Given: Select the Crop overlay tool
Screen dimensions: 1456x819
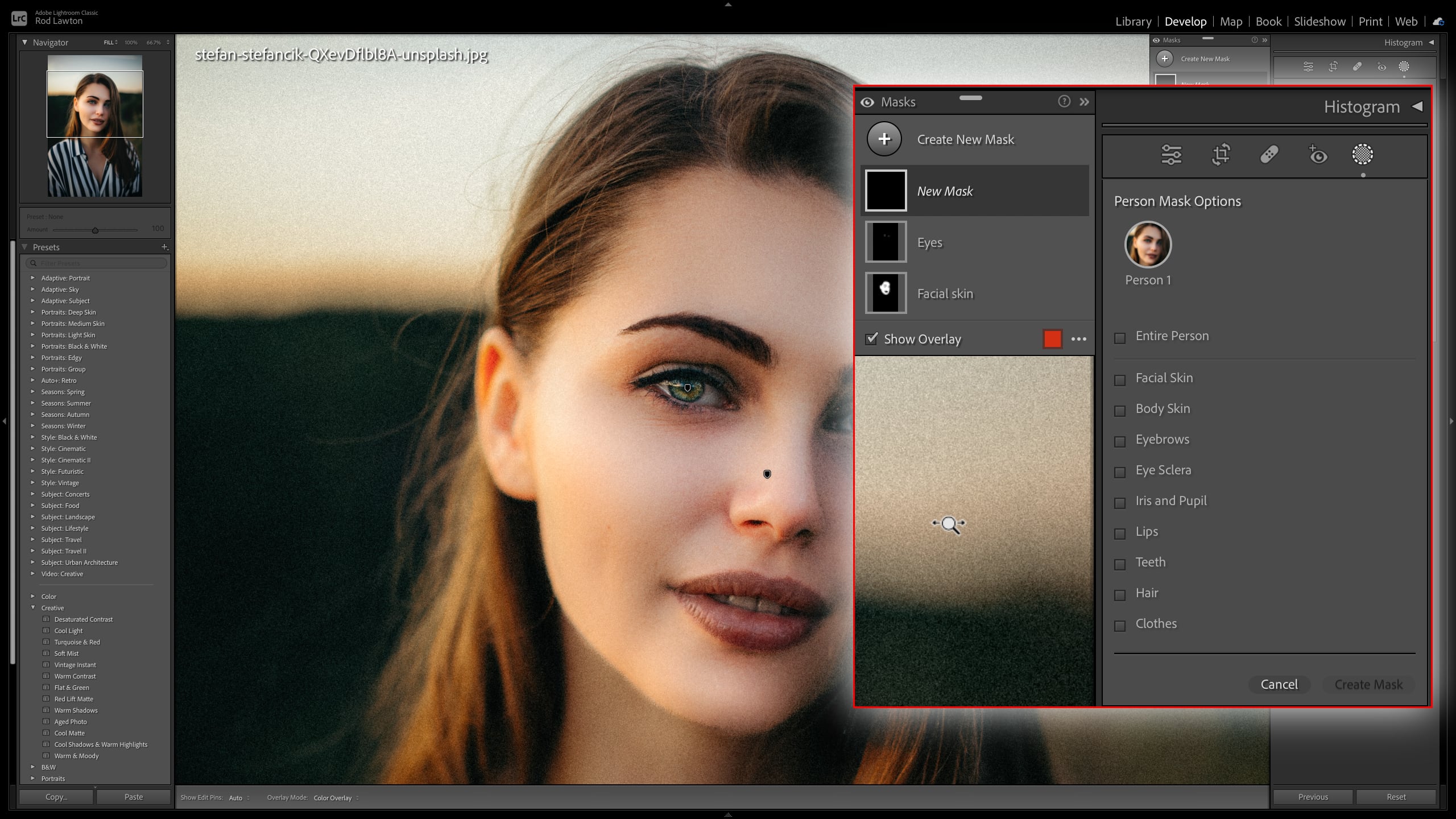Looking at the screenshot, I should [1221, 155].
